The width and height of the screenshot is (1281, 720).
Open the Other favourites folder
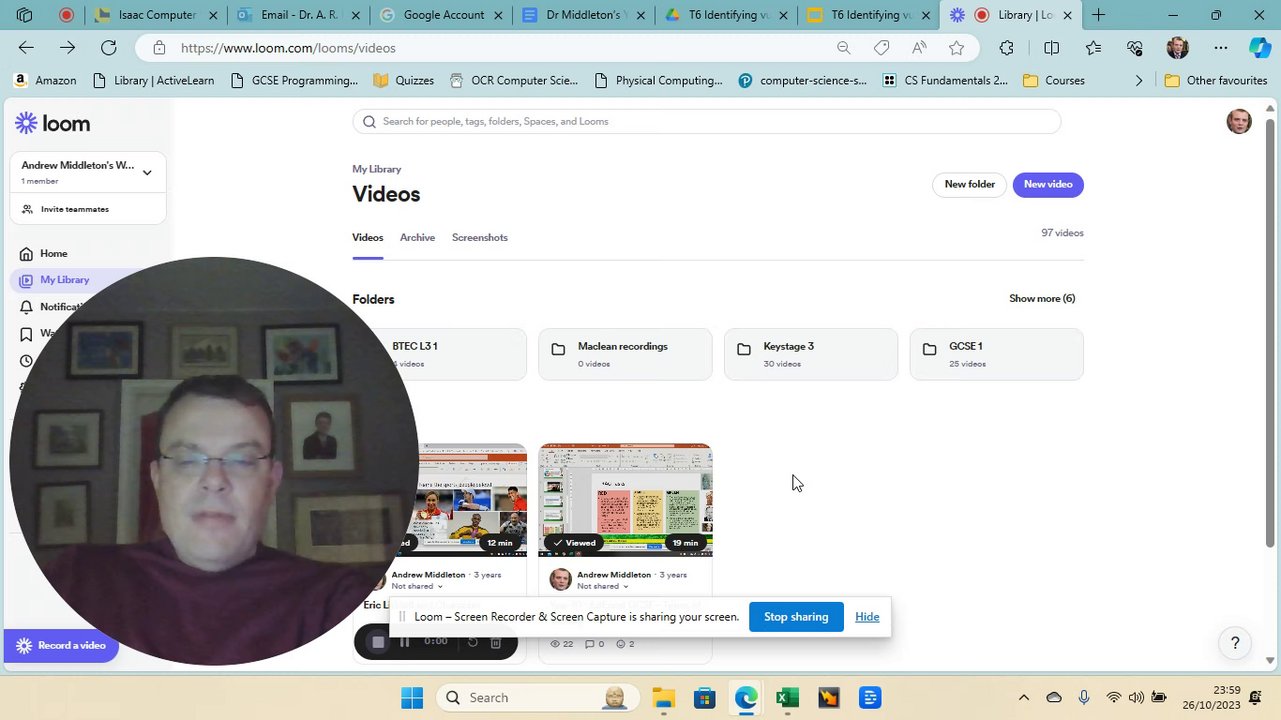point(1216,81)
